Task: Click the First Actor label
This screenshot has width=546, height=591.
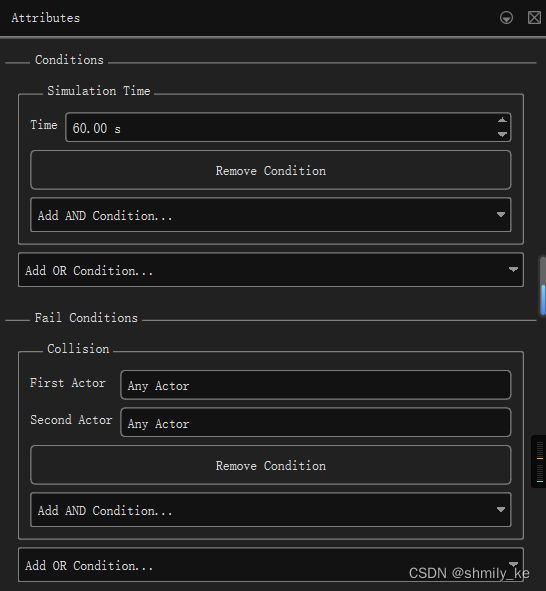Action: tap(68, 383)
